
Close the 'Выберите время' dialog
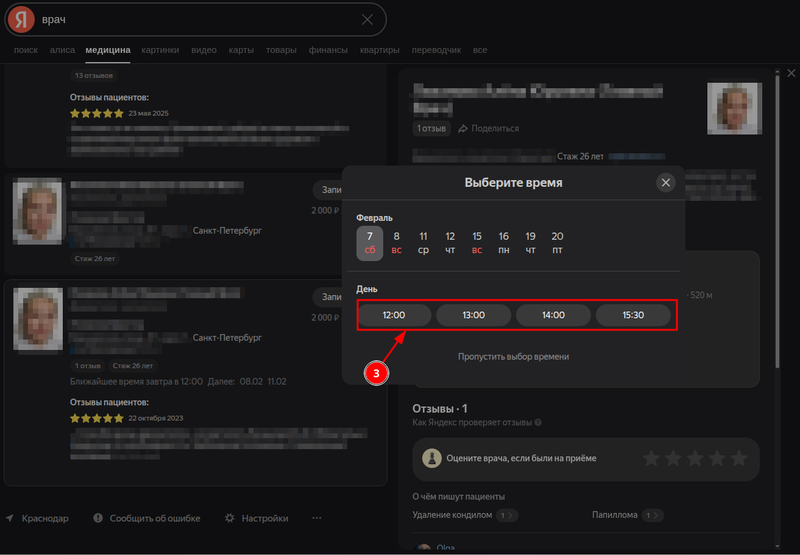pyautogui.click(x=665, y=183)
